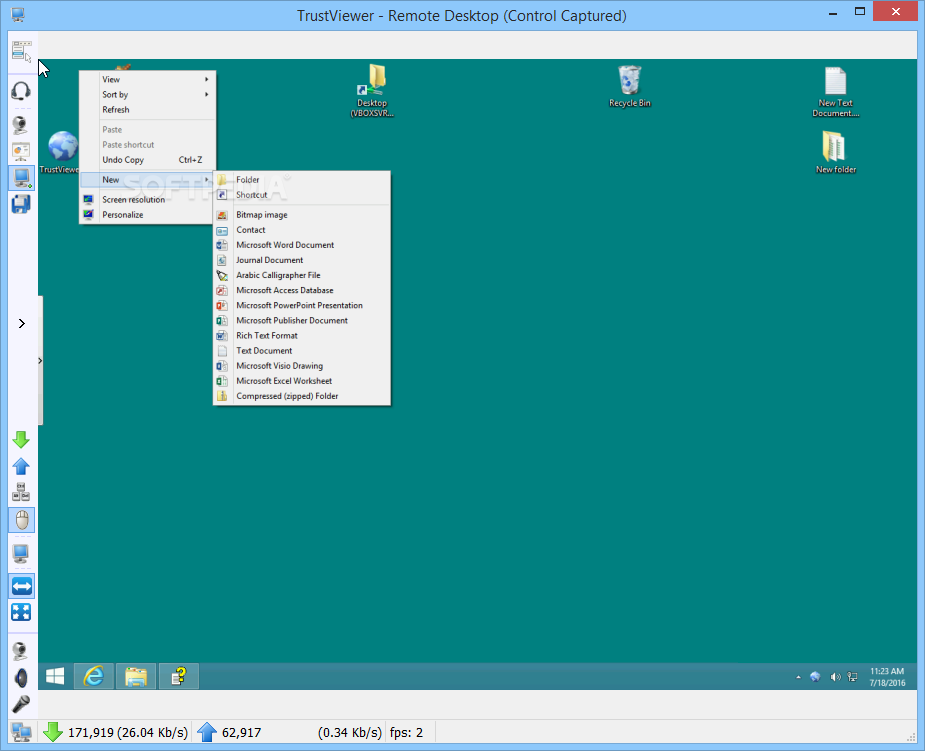Click the networked computers status bar icon
The width and height of the screenshot is (925, 751).
pyautogui.click(x=22, y=732)
